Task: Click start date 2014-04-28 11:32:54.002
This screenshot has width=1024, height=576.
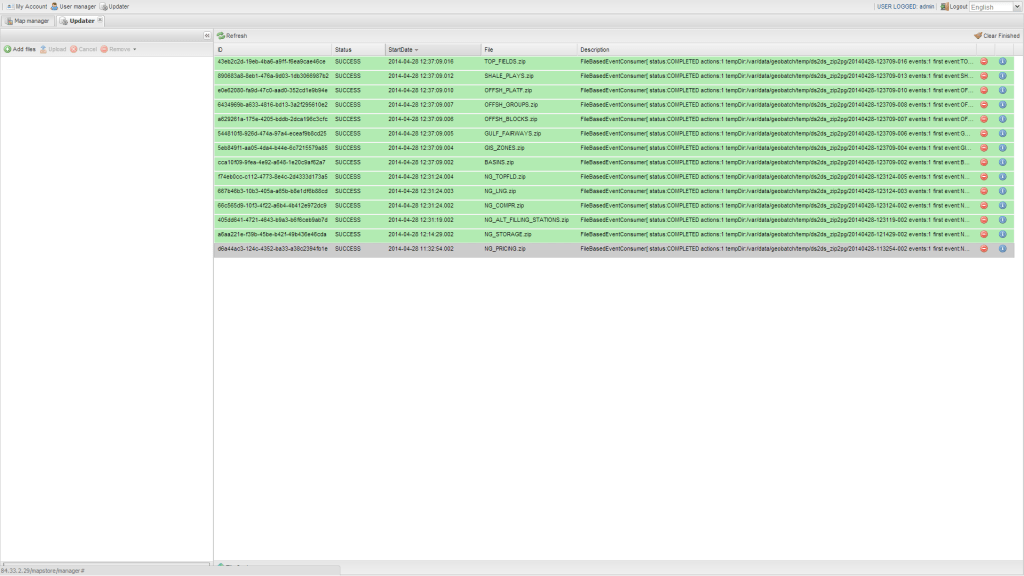Action: tap(421, 248)
